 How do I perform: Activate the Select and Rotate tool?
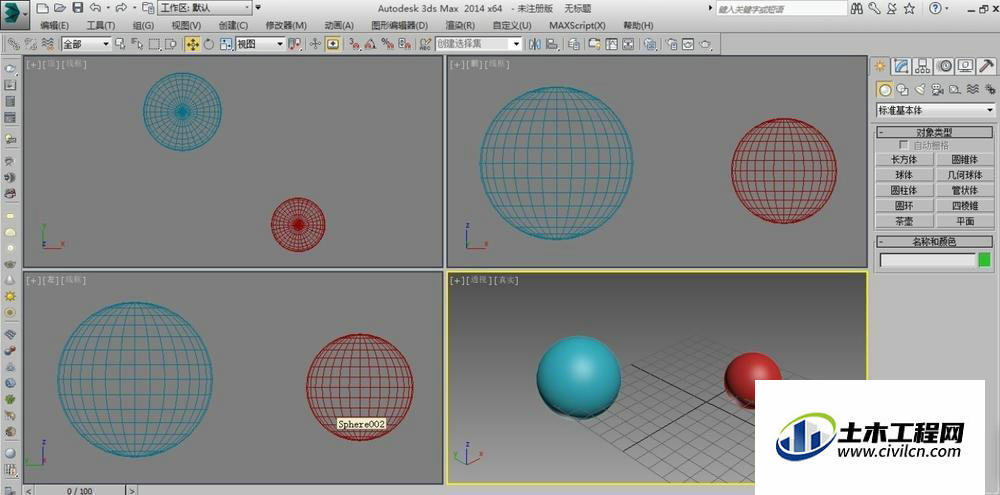pos(209,44)
